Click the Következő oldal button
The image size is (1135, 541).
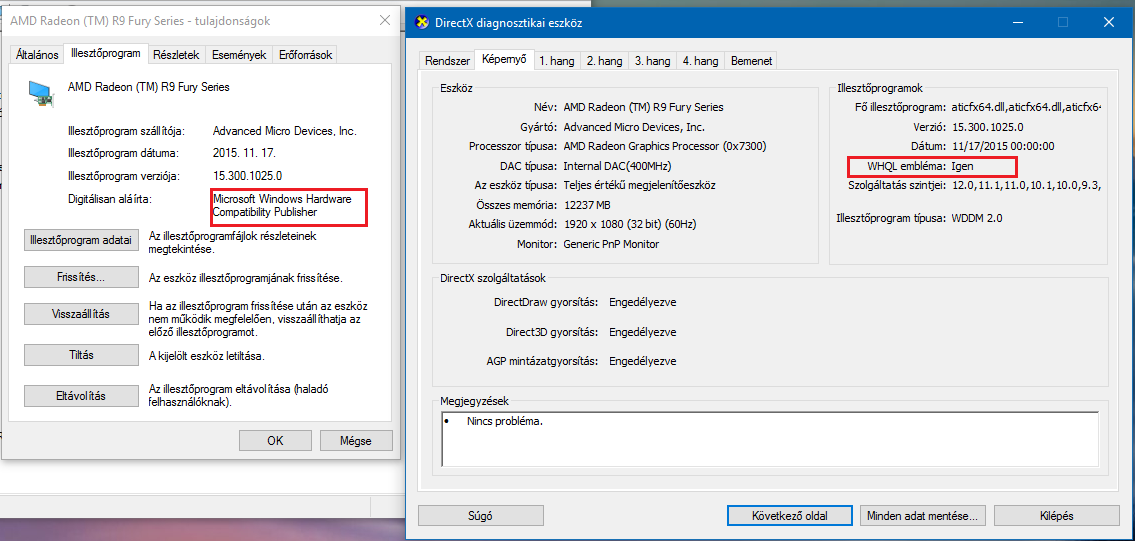pos(790,516)
